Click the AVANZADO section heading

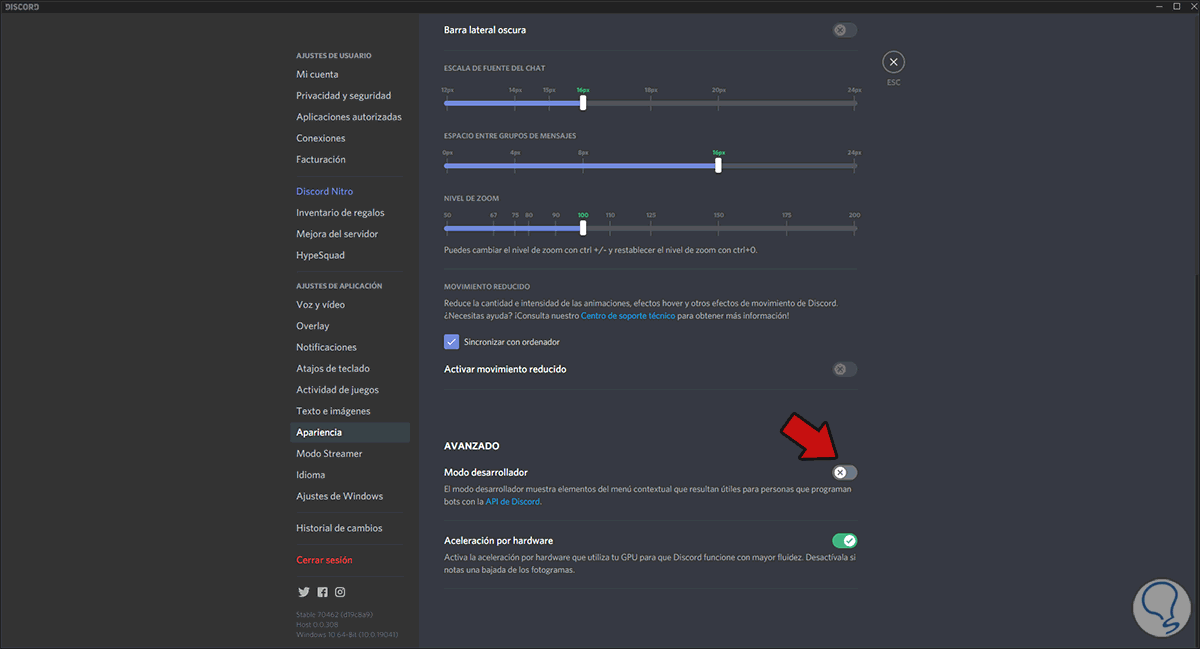(472, 446)
